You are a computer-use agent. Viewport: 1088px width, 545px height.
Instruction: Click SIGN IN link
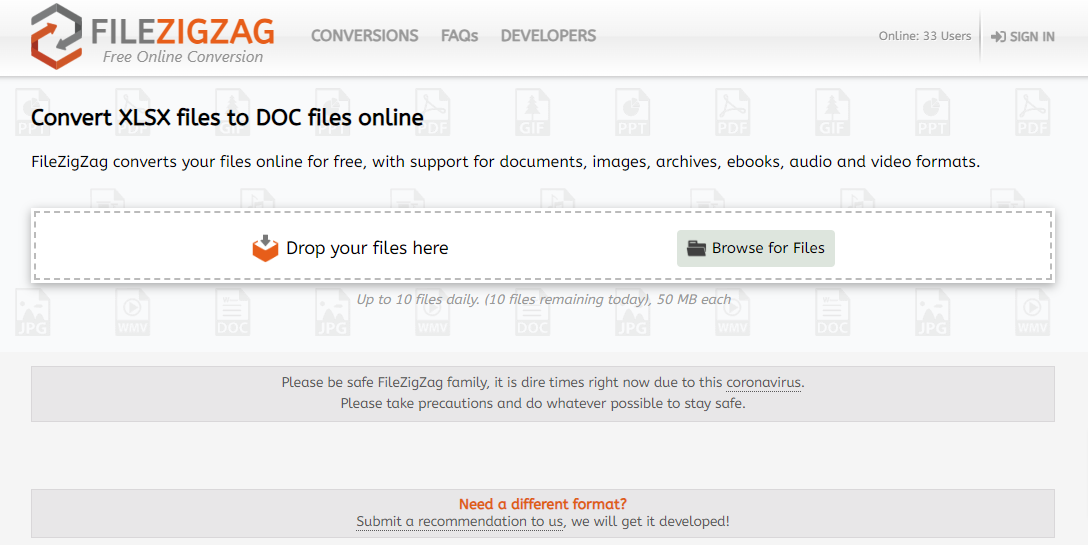point(1023,37)
